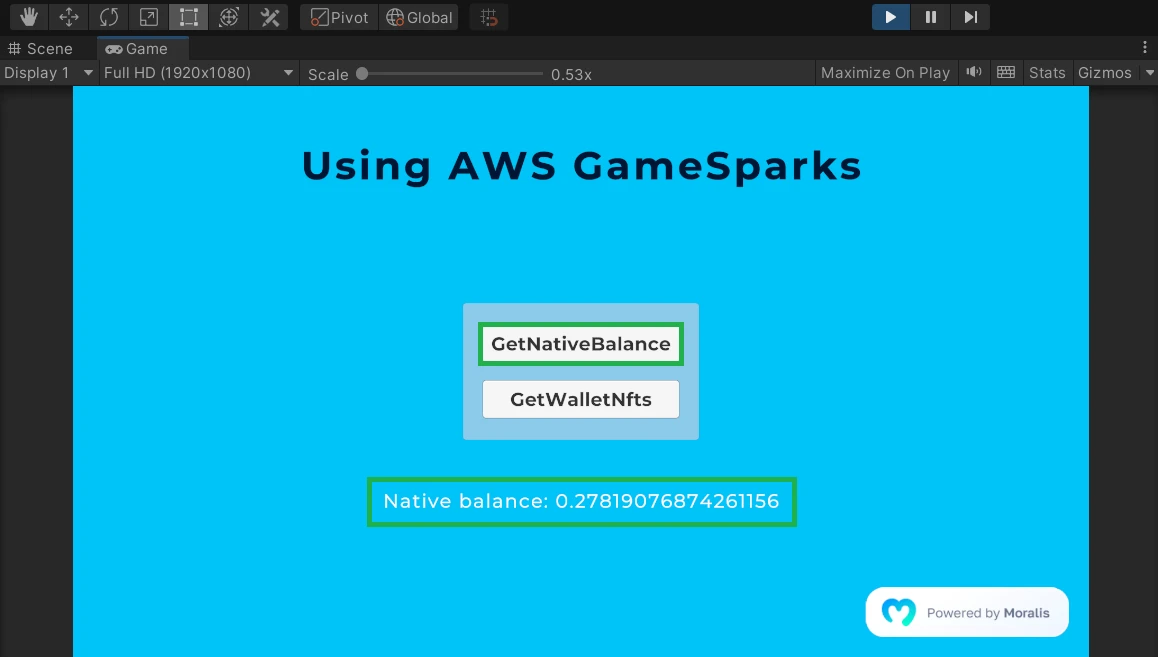1158x657 pixels.
Task: Pause the game with the Pause button
Action: point(930,17)
